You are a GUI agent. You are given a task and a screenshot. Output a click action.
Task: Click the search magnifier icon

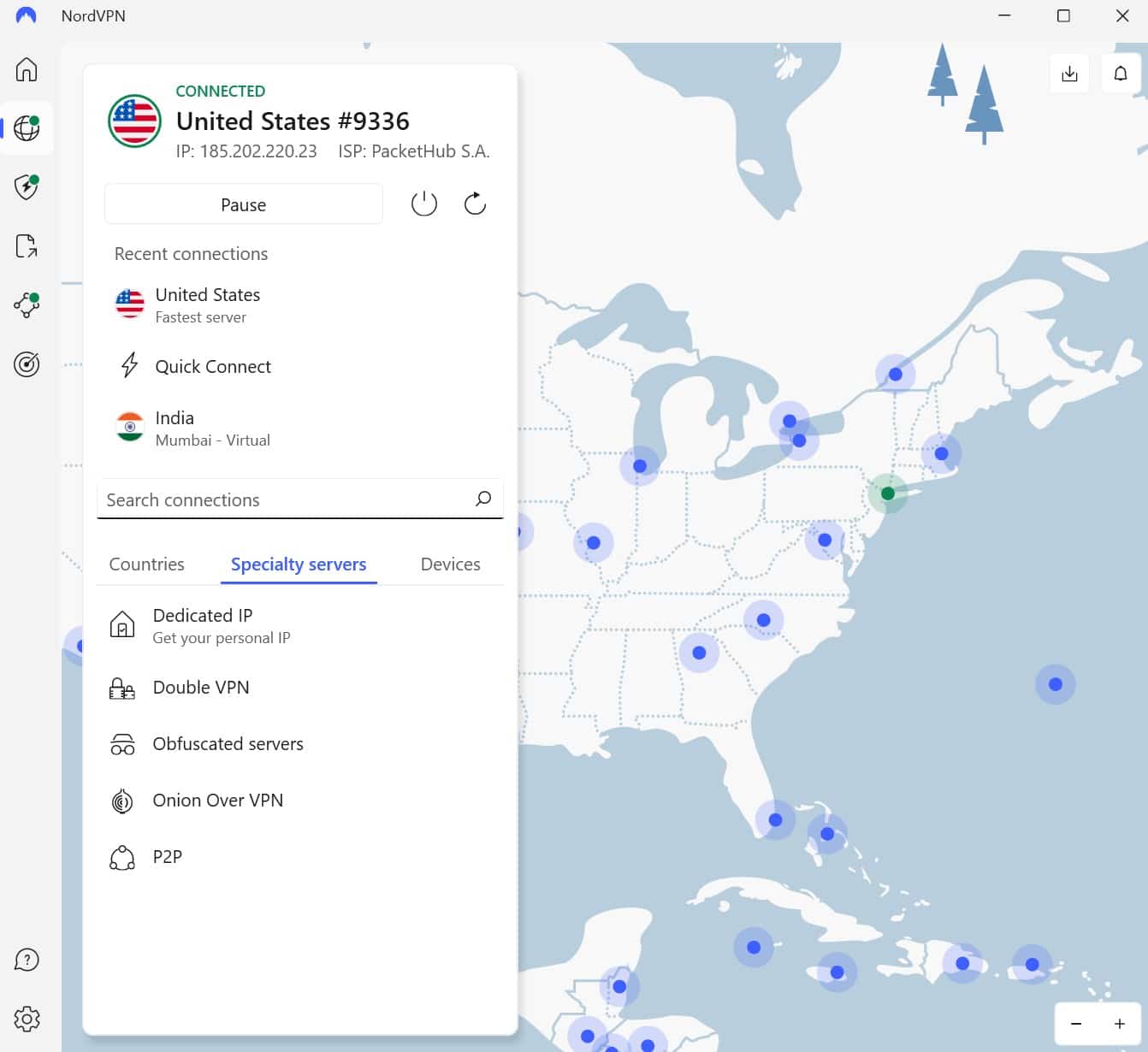click(483, 499)
